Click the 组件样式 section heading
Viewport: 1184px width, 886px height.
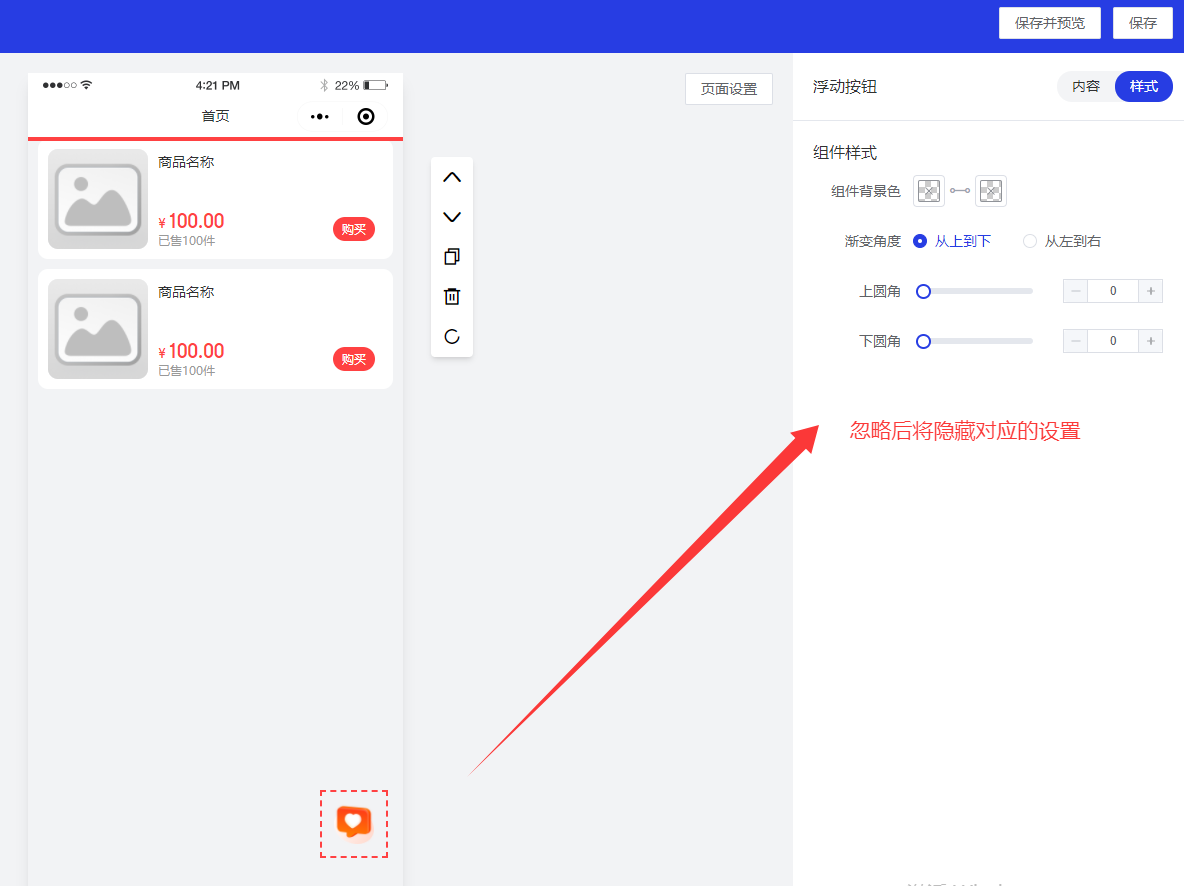pos(844,153)
